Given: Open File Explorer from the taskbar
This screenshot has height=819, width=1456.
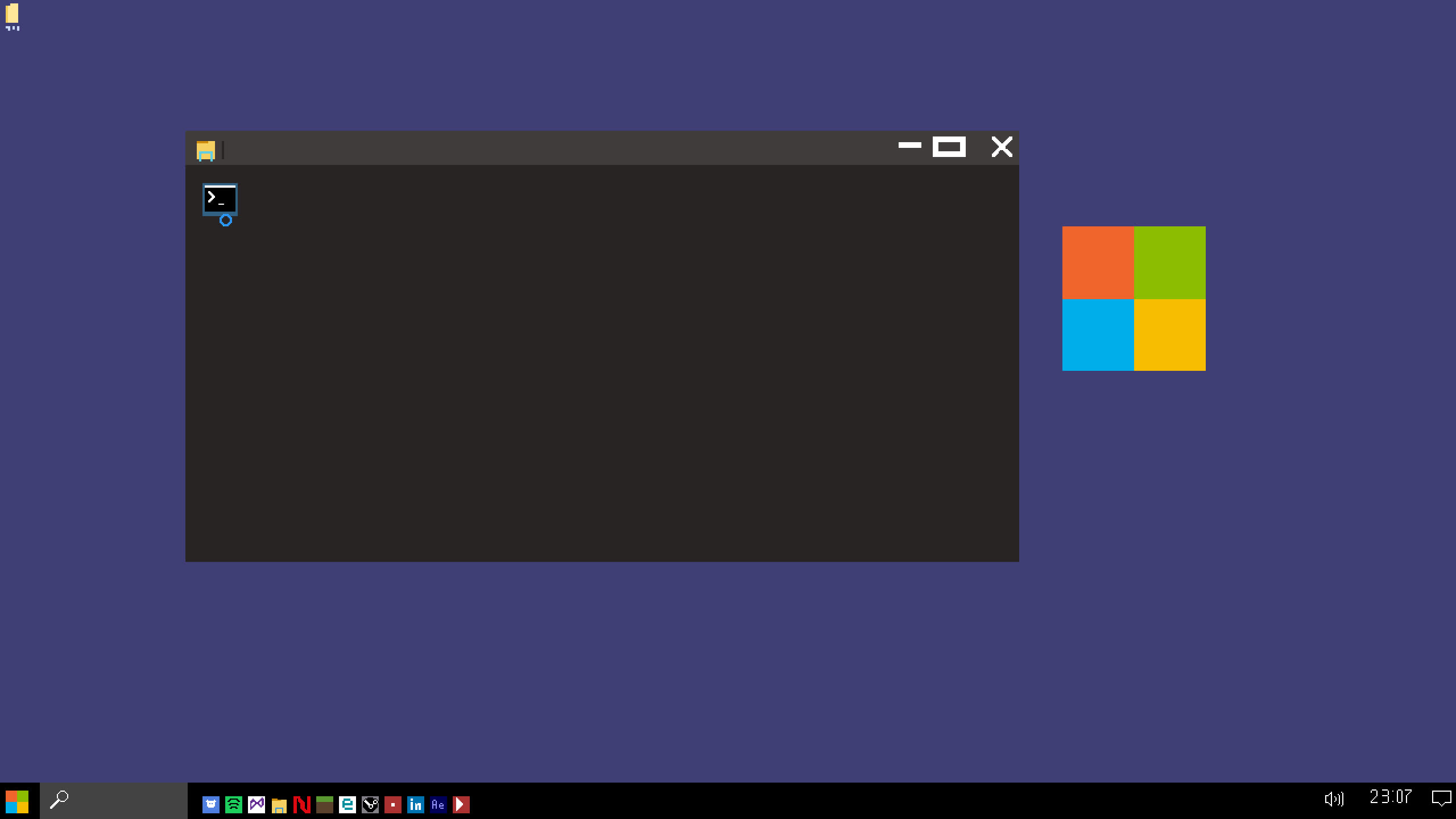Looking at the screenshot, I should (x=279, y=804).
